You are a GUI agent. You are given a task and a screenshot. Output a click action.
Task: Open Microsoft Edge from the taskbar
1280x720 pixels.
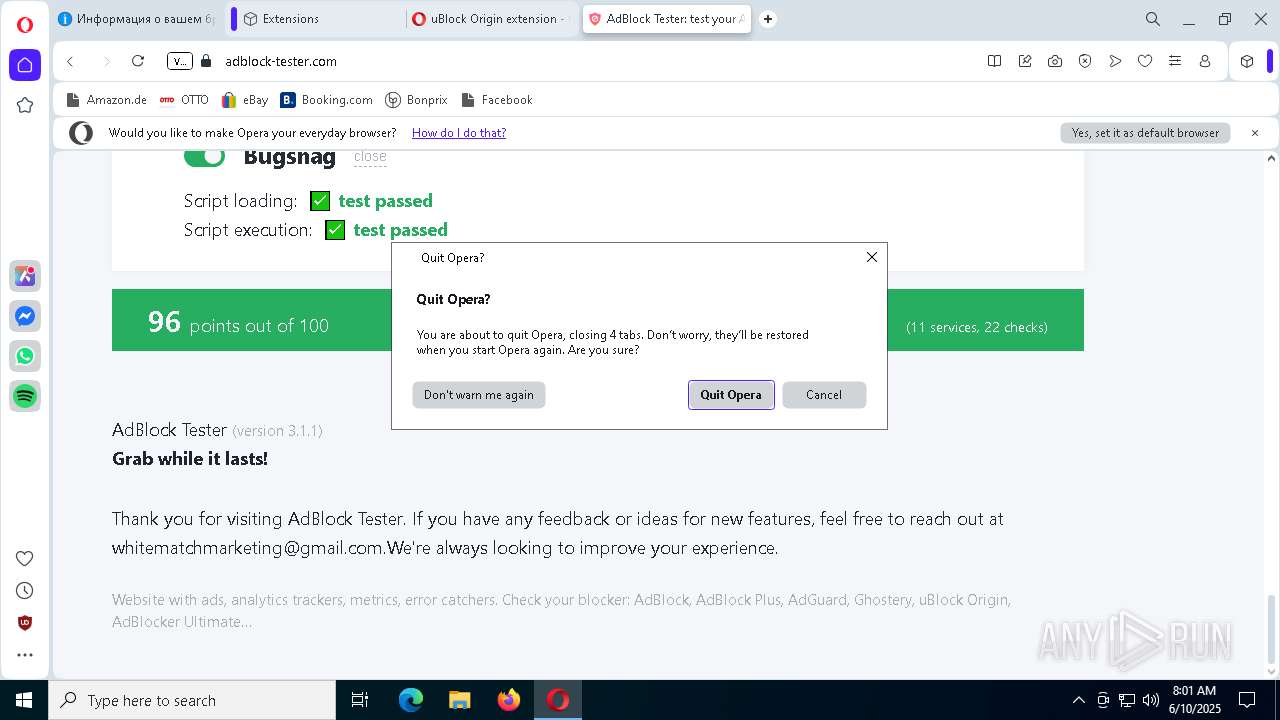pos(411,700)
